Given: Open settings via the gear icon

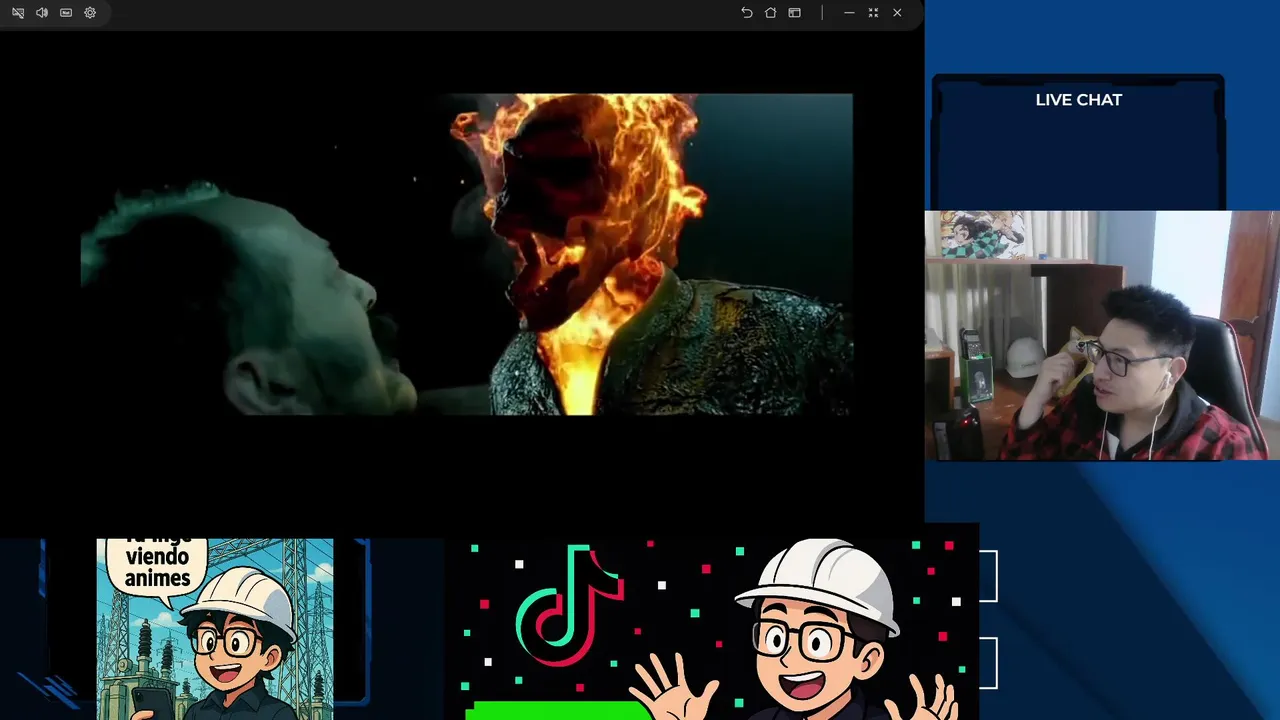Looking at the screenshot, I should click(x=90, y=13).
